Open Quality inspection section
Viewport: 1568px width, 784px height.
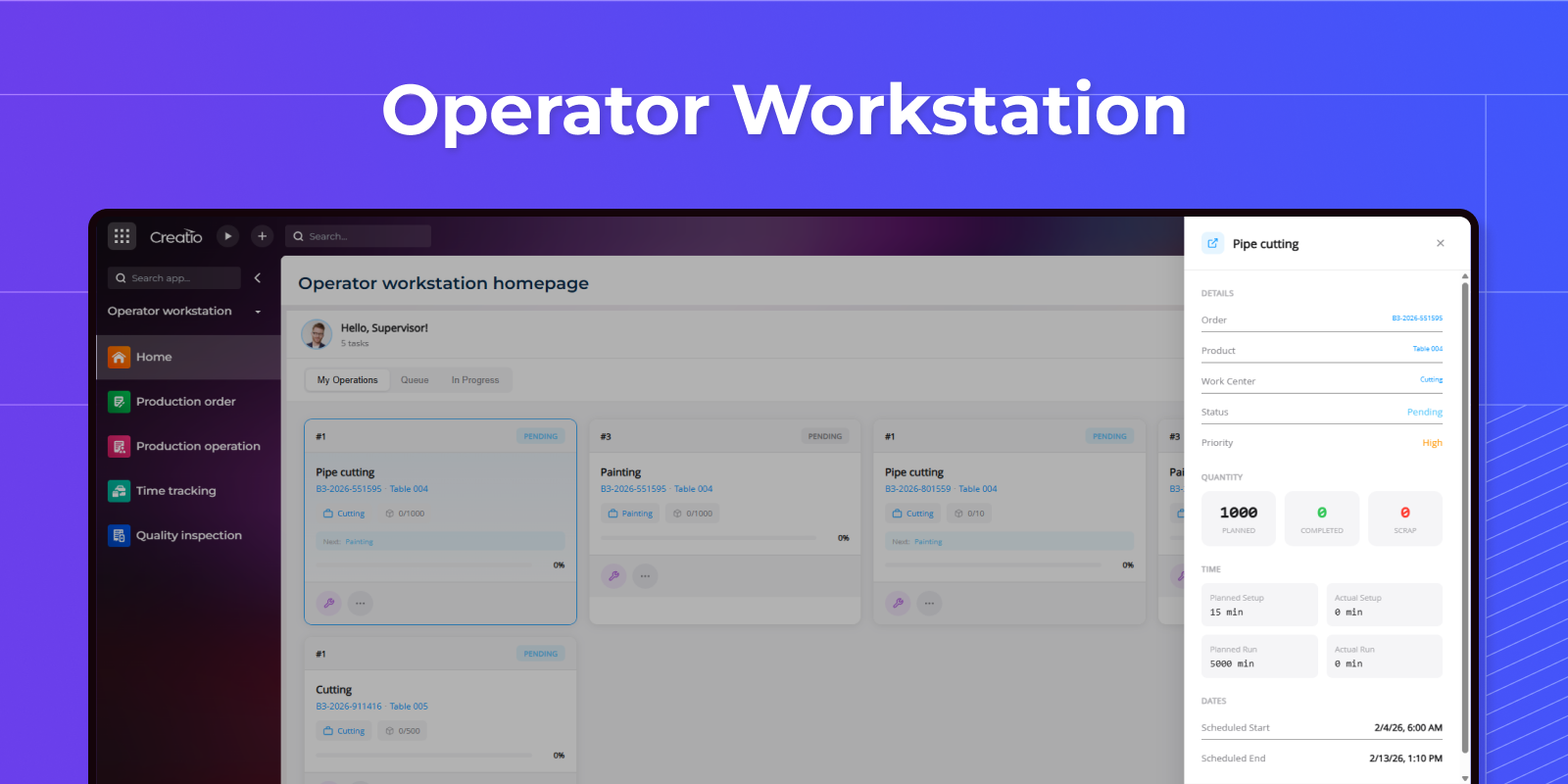pos(188,535)
